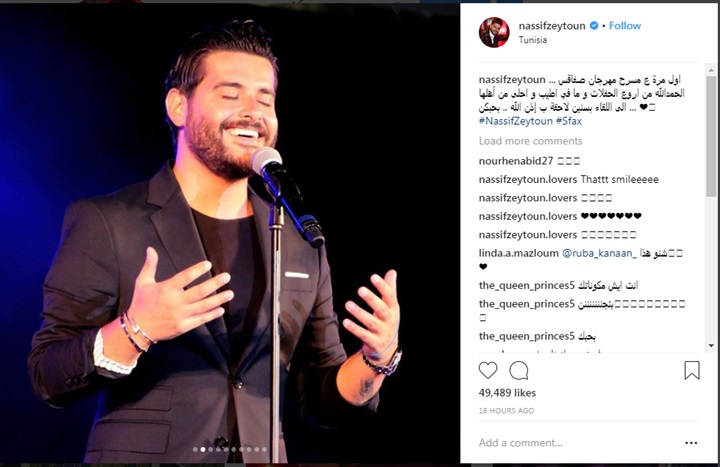Open the #NassifZeytoun hashtag
This screenshot has height=467, width=720.
pos(516,121)
